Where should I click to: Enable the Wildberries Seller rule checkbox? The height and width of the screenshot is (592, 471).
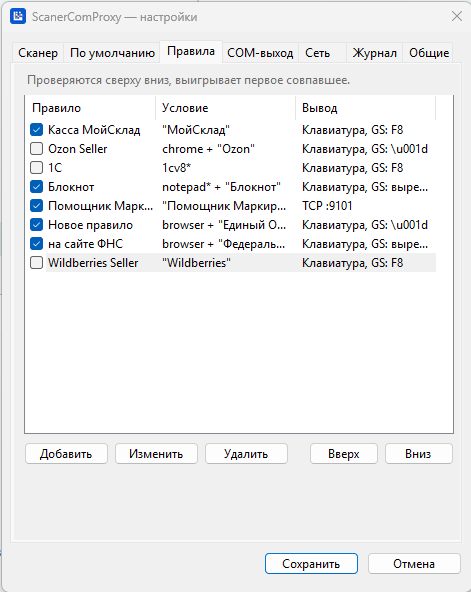tap(36, 262)
